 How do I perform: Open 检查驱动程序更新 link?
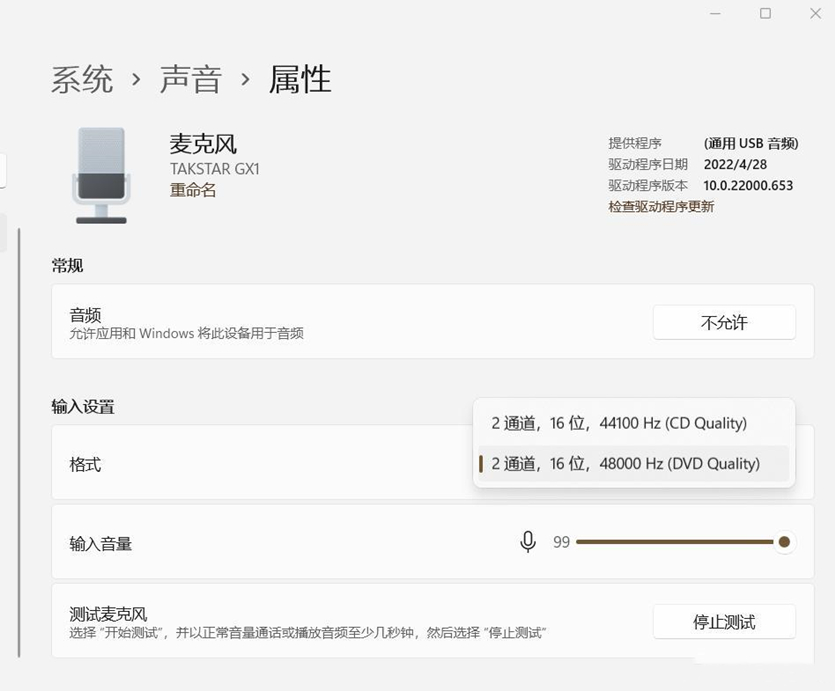tap(661, 207)
